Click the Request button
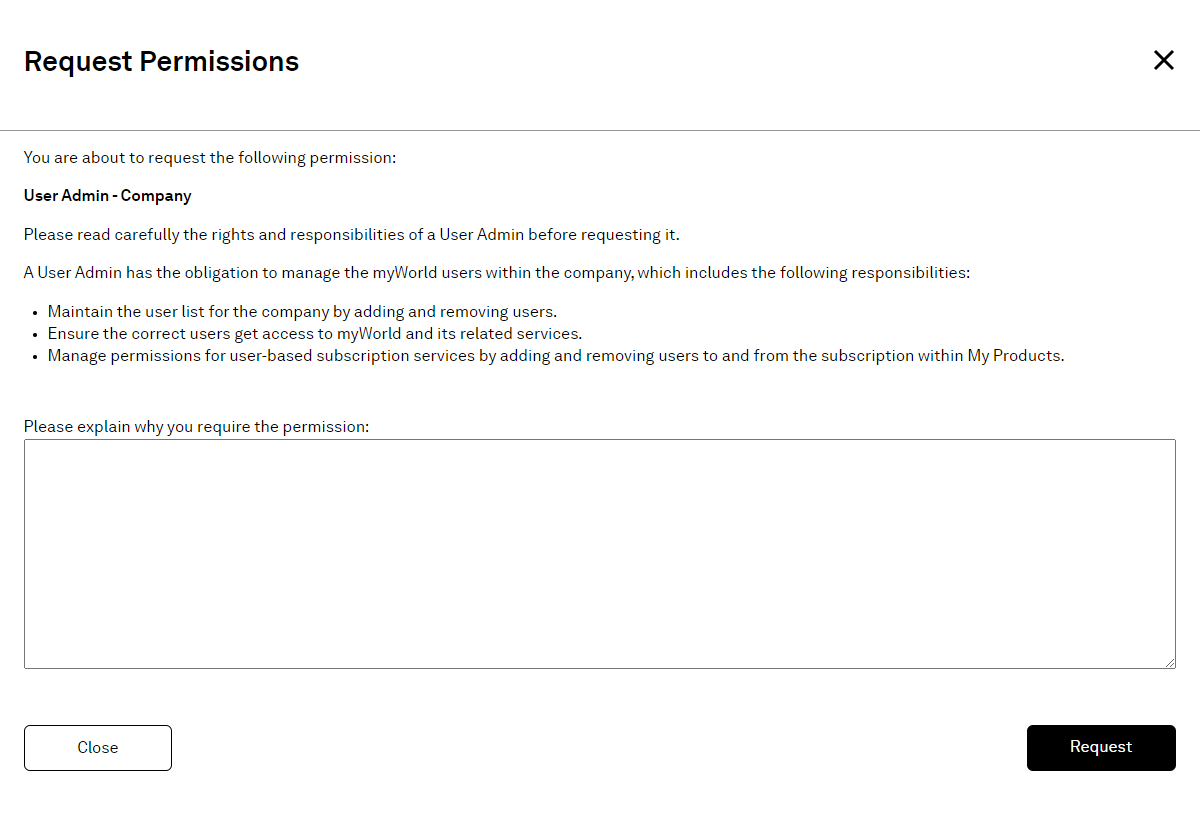 coord(1101,747)
